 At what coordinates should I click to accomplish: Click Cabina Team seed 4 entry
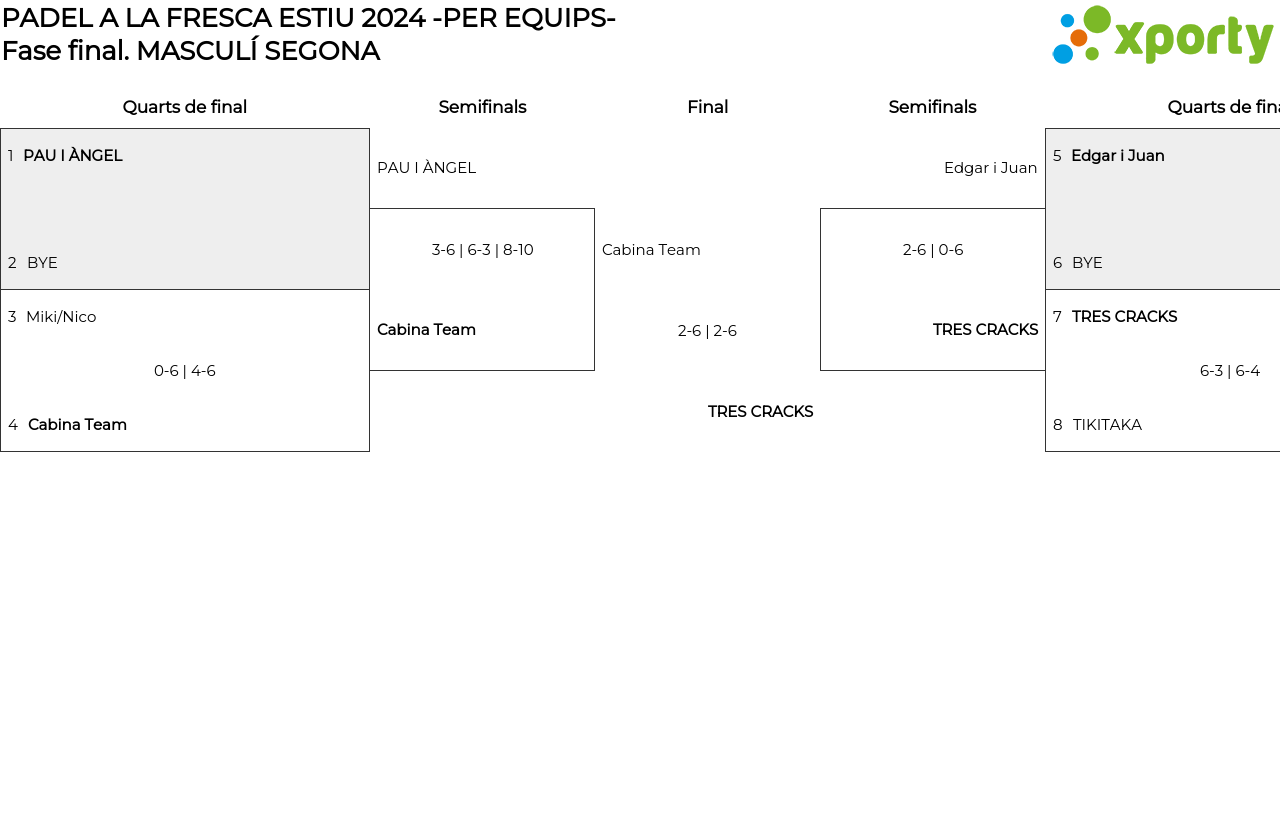click(77, 425)
